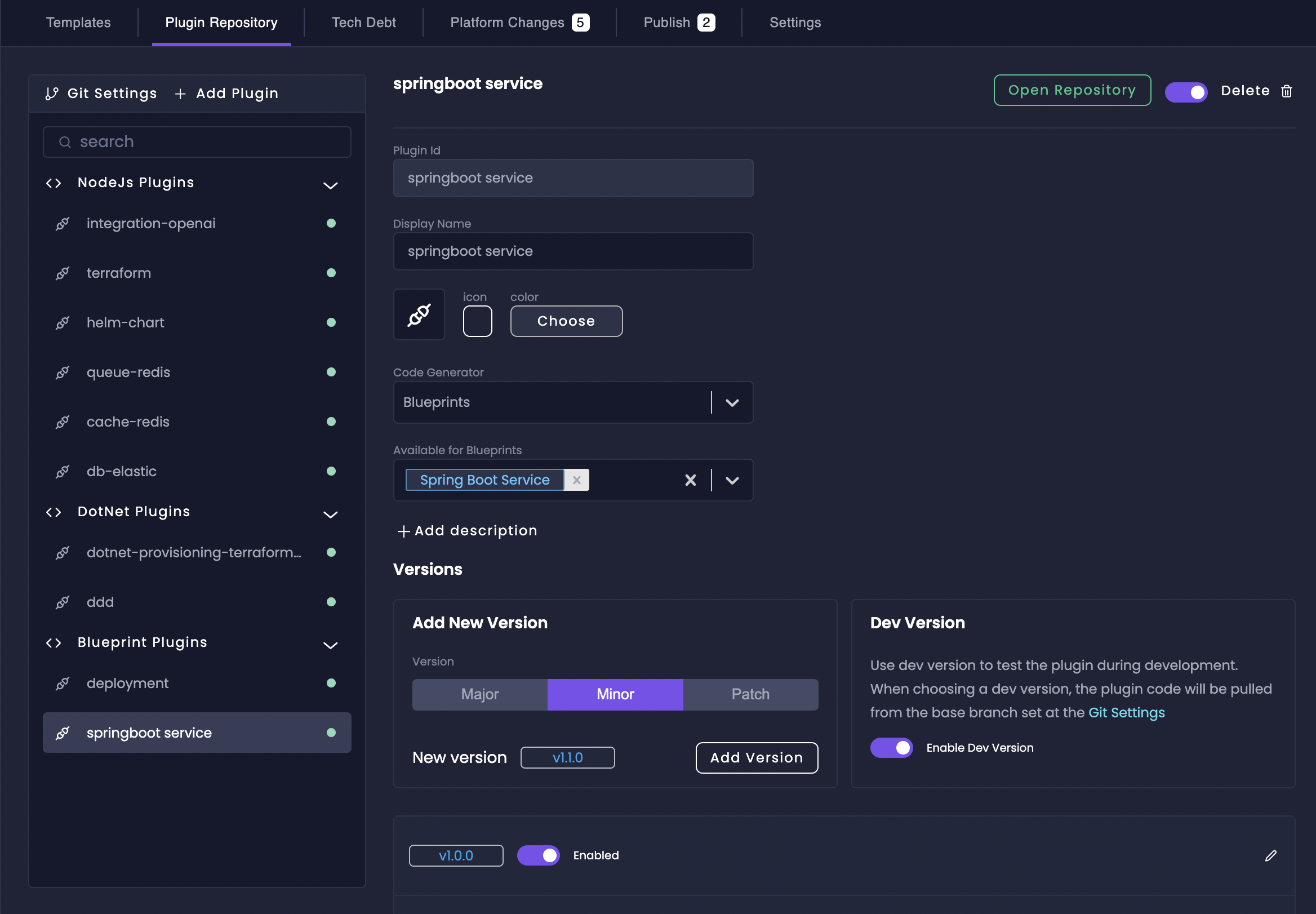Click the pencil edit icon for v1.0.0

point(1270,855)
